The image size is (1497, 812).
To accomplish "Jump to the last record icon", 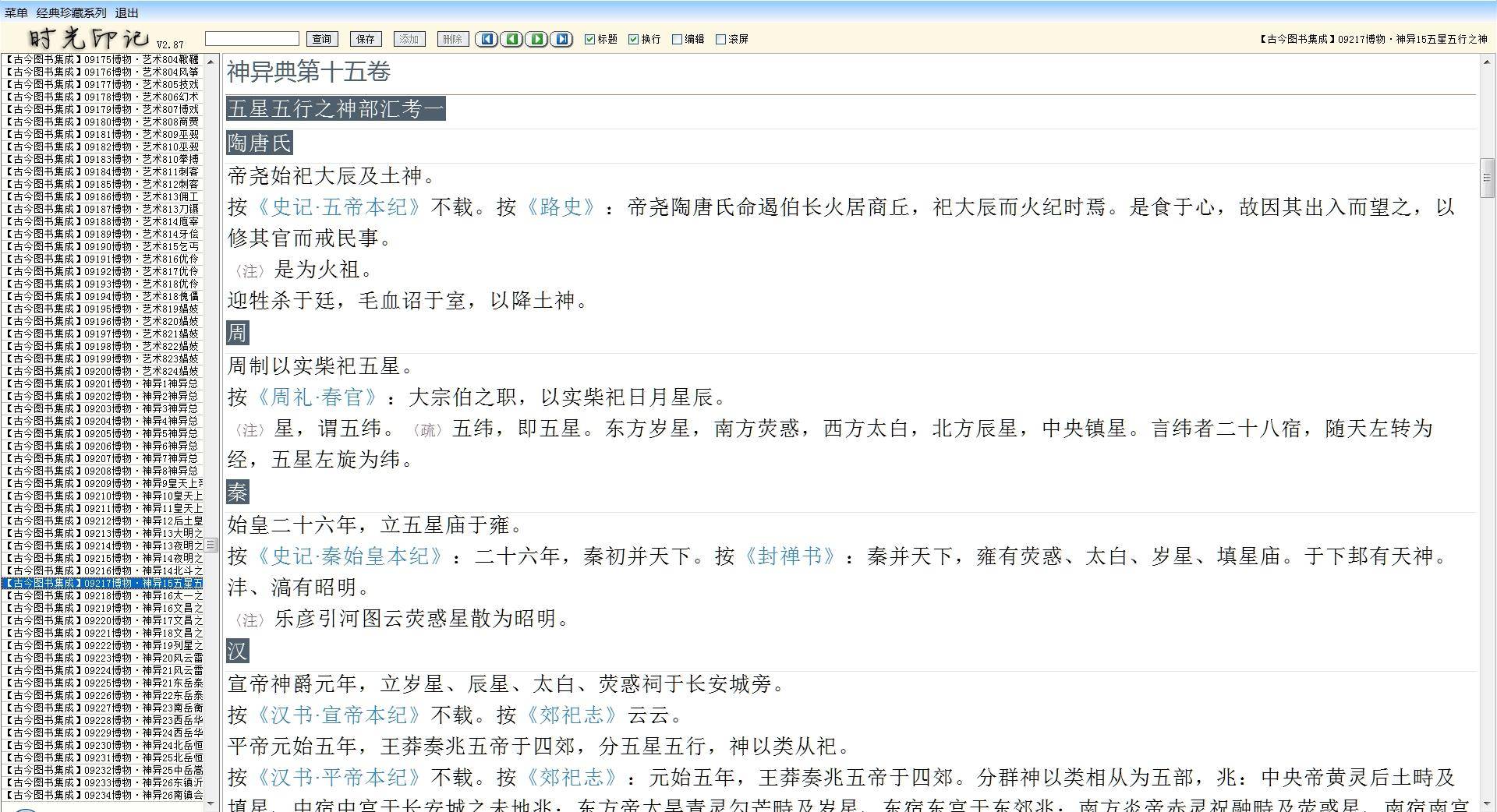I will (x=561, y=39).
